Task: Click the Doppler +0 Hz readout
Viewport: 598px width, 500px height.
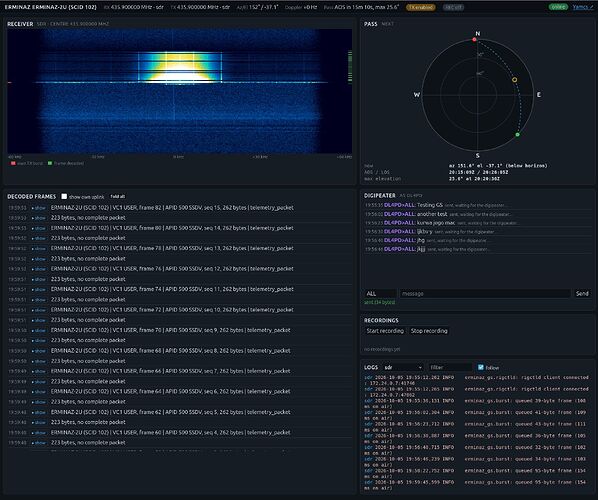Action: coord(301,7)
